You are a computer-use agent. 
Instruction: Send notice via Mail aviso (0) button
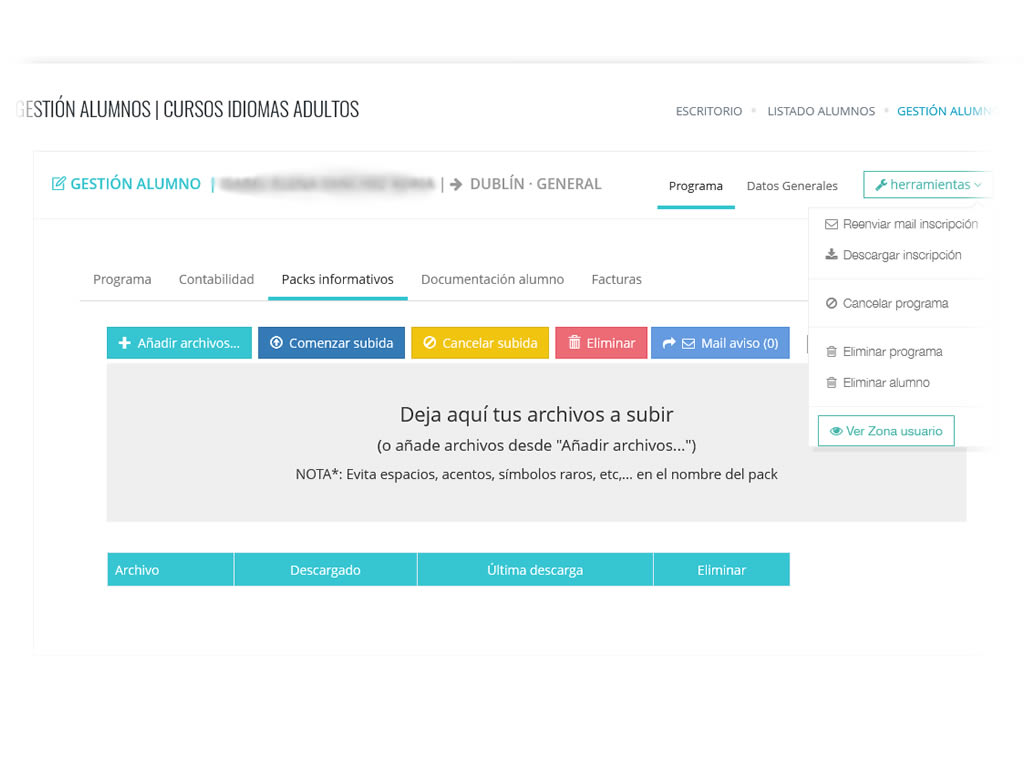click(720, 343)
